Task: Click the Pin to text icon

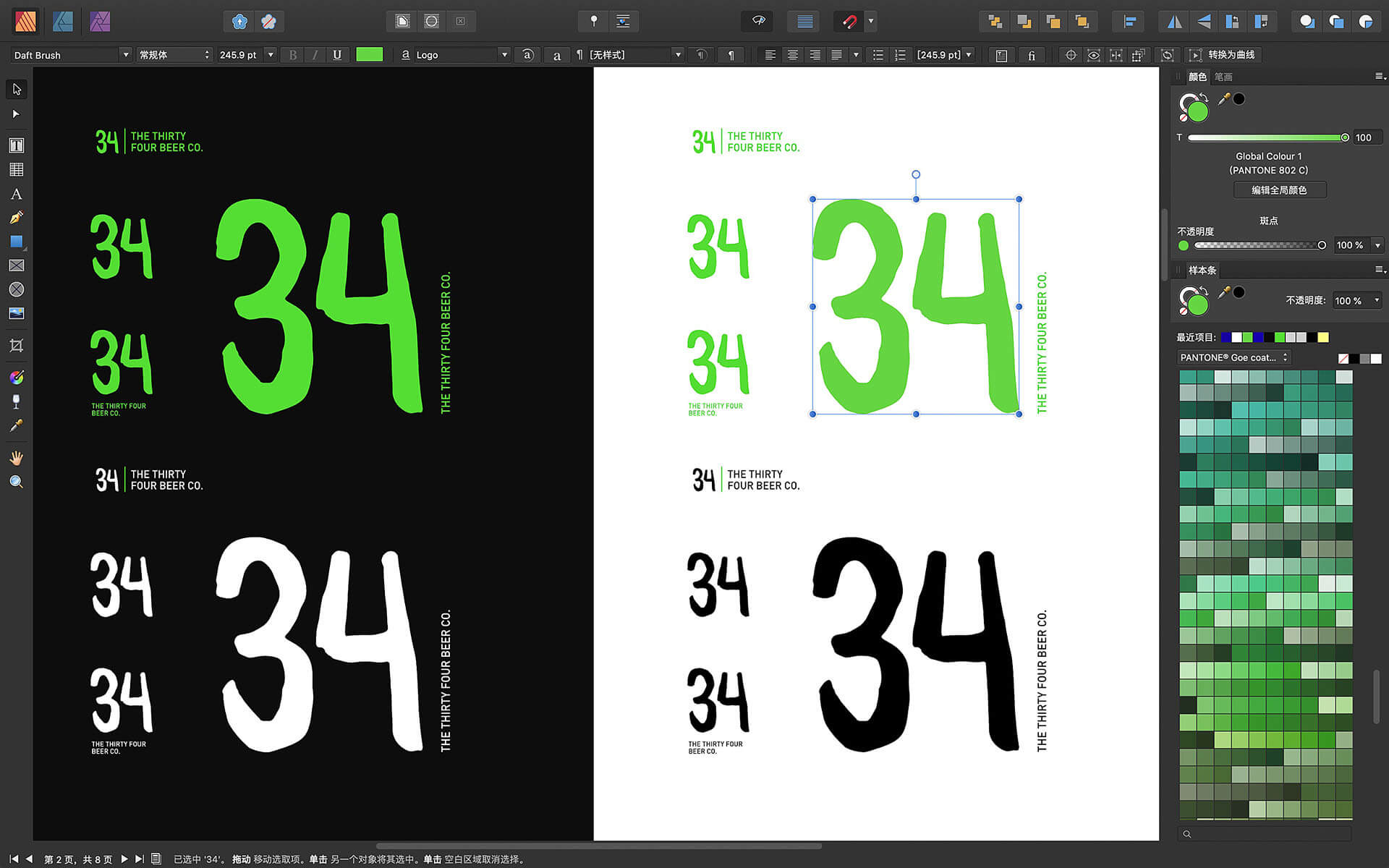Action: [594, 21]
